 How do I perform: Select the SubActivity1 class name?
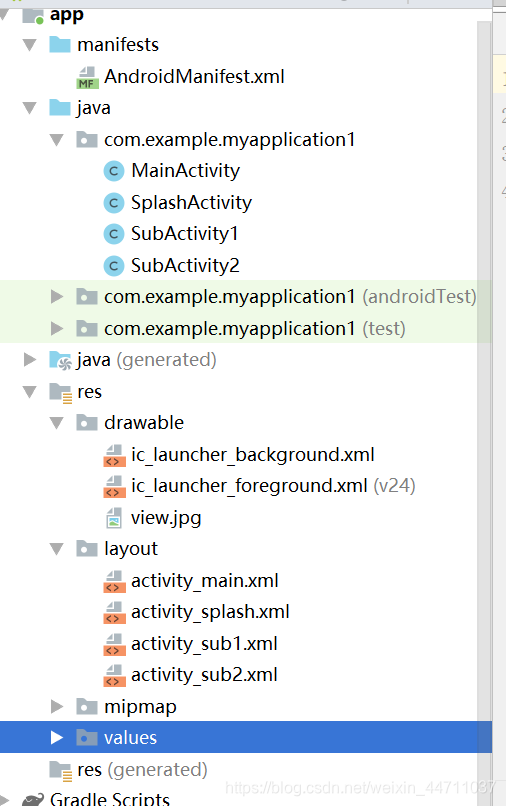click(185, 234)
